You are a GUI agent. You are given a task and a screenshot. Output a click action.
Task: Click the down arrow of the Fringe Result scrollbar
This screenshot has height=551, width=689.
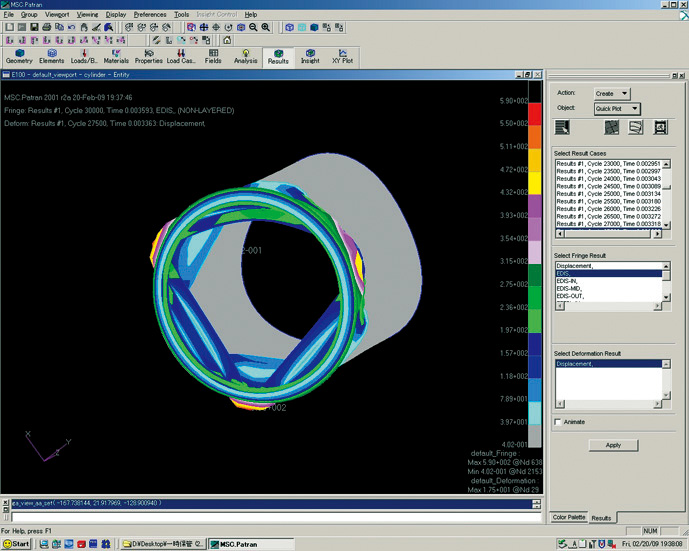[x=666, y=297]
